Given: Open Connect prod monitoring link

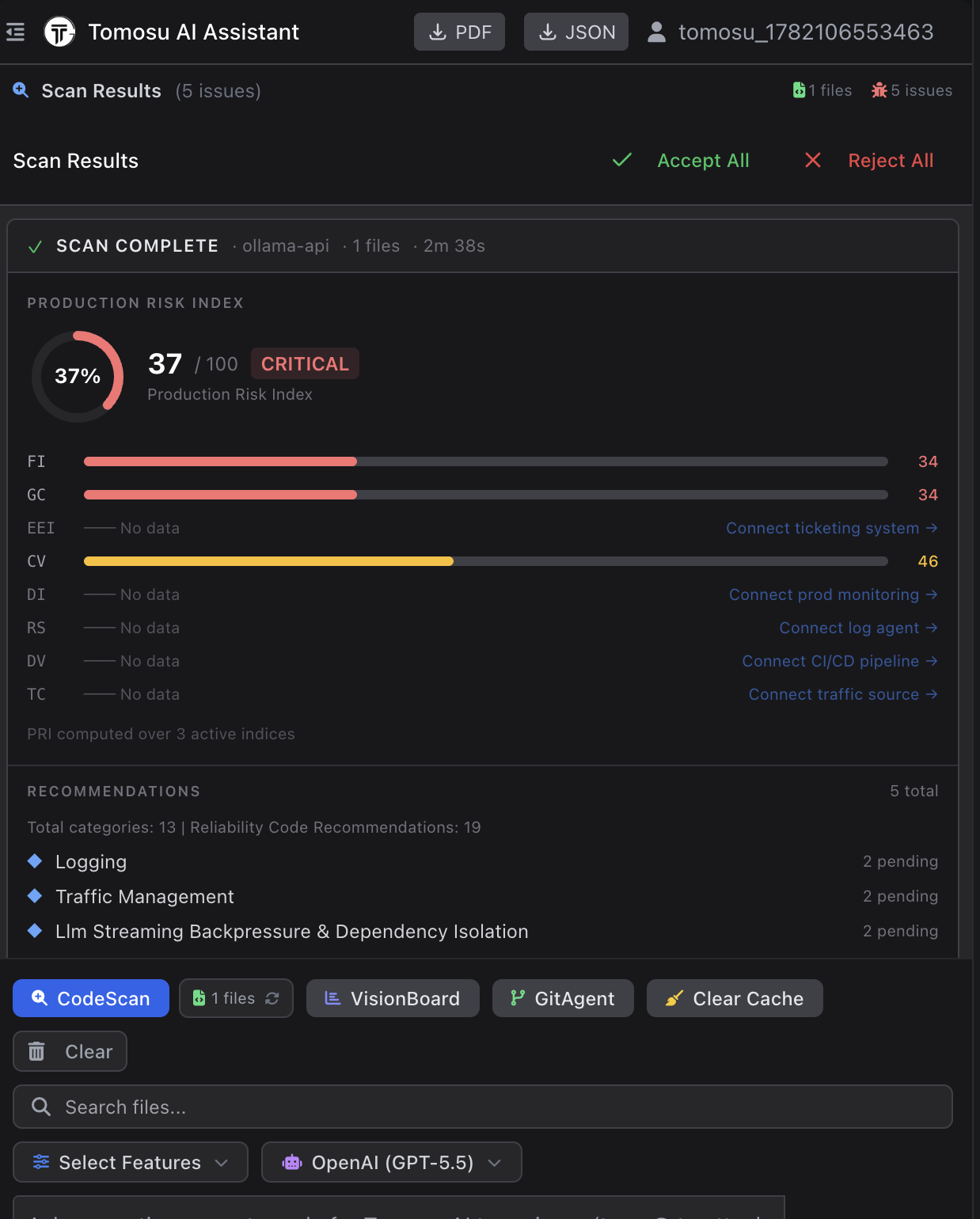Looking at the screenshot, I should click(834, 594).
